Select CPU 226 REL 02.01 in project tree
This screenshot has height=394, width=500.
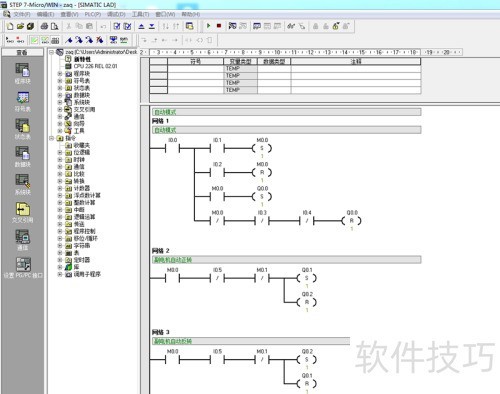[95, 66]
